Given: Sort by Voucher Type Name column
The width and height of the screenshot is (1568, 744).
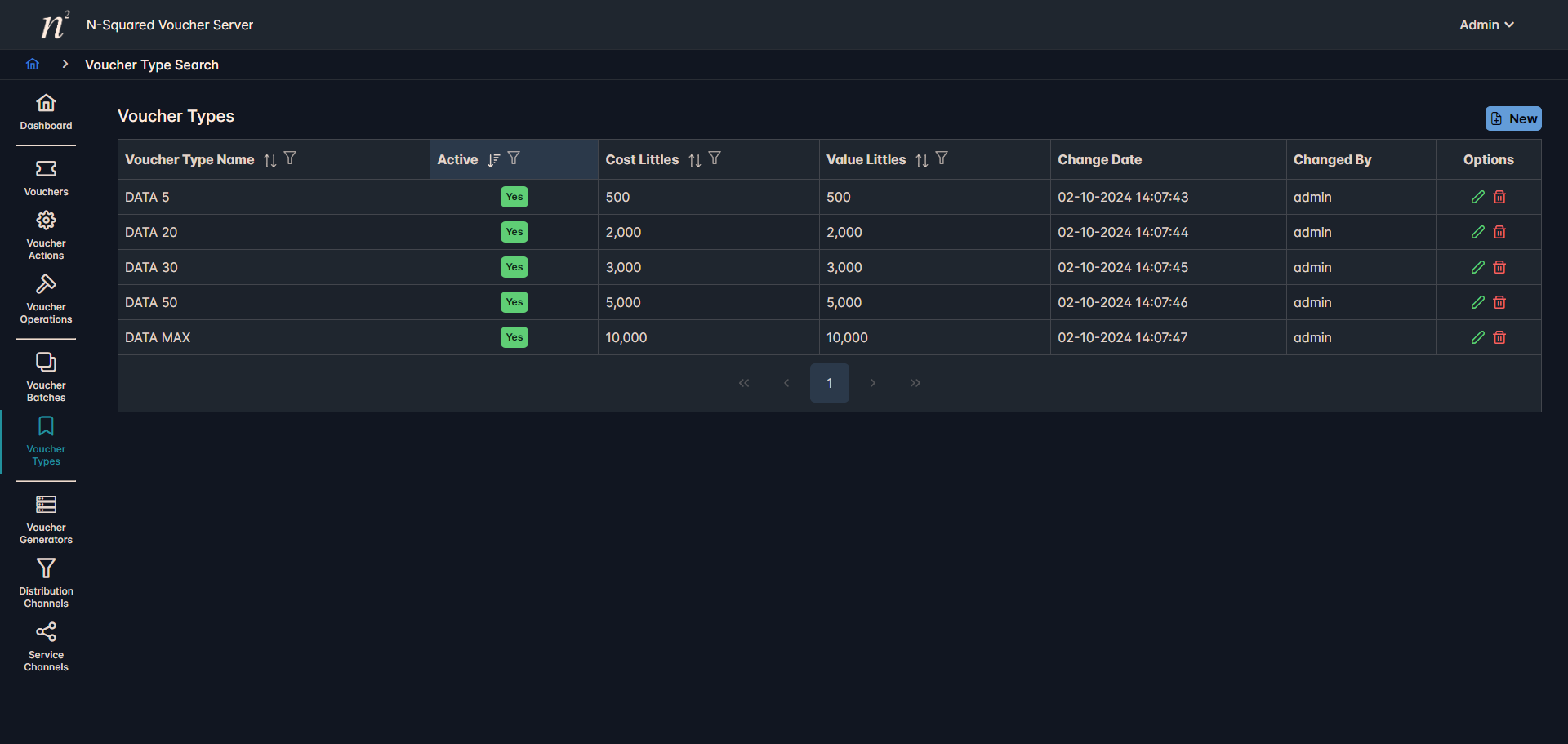Looking at the screenshot, I should pyautogui.click(x=270, y=160).
